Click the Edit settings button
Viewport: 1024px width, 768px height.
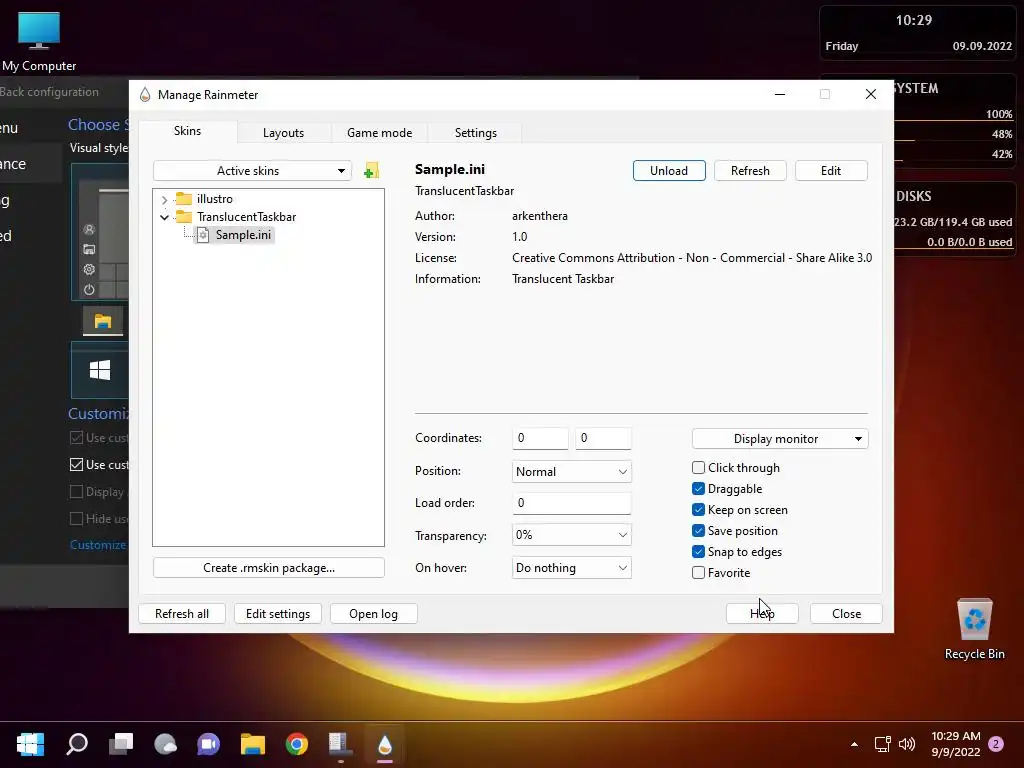point(278,614)
